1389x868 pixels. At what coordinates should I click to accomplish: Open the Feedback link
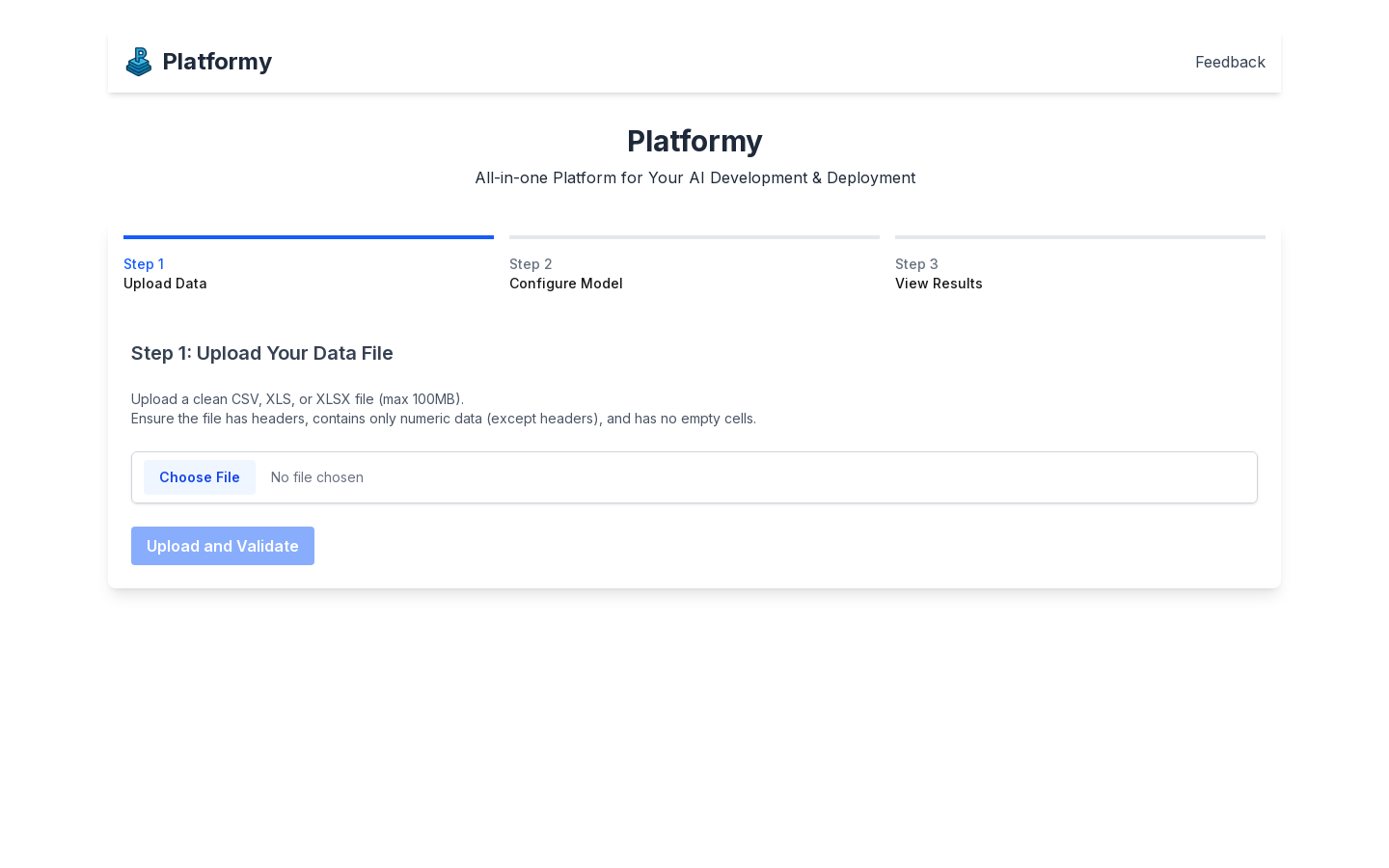1230,62
